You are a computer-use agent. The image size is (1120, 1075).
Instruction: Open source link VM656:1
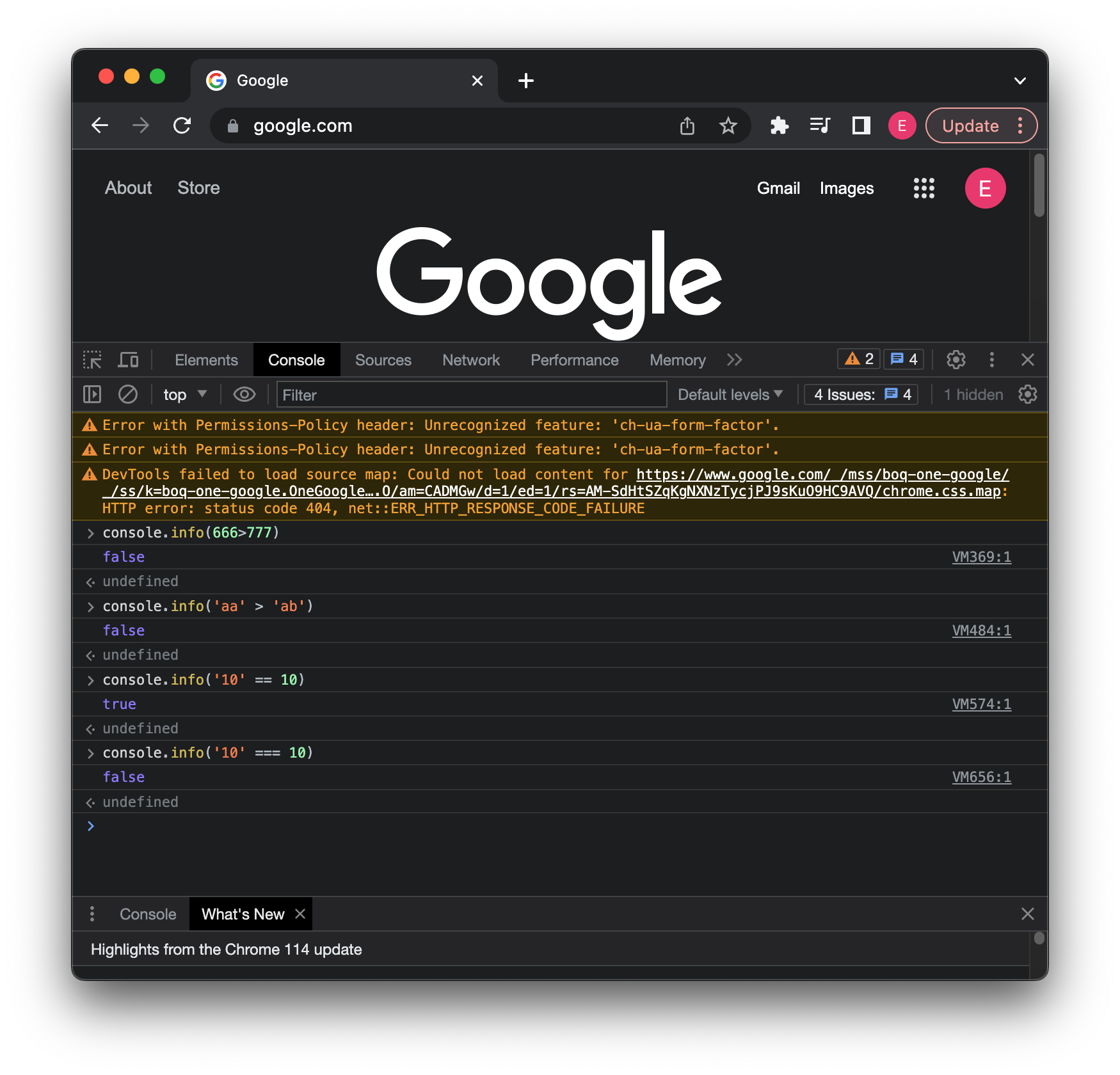tap(981, 777)
